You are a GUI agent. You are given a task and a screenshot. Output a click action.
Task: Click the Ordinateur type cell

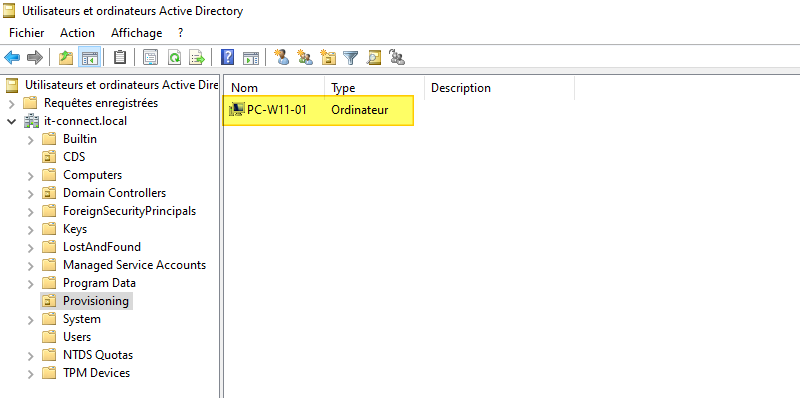[x=360, y=110]
